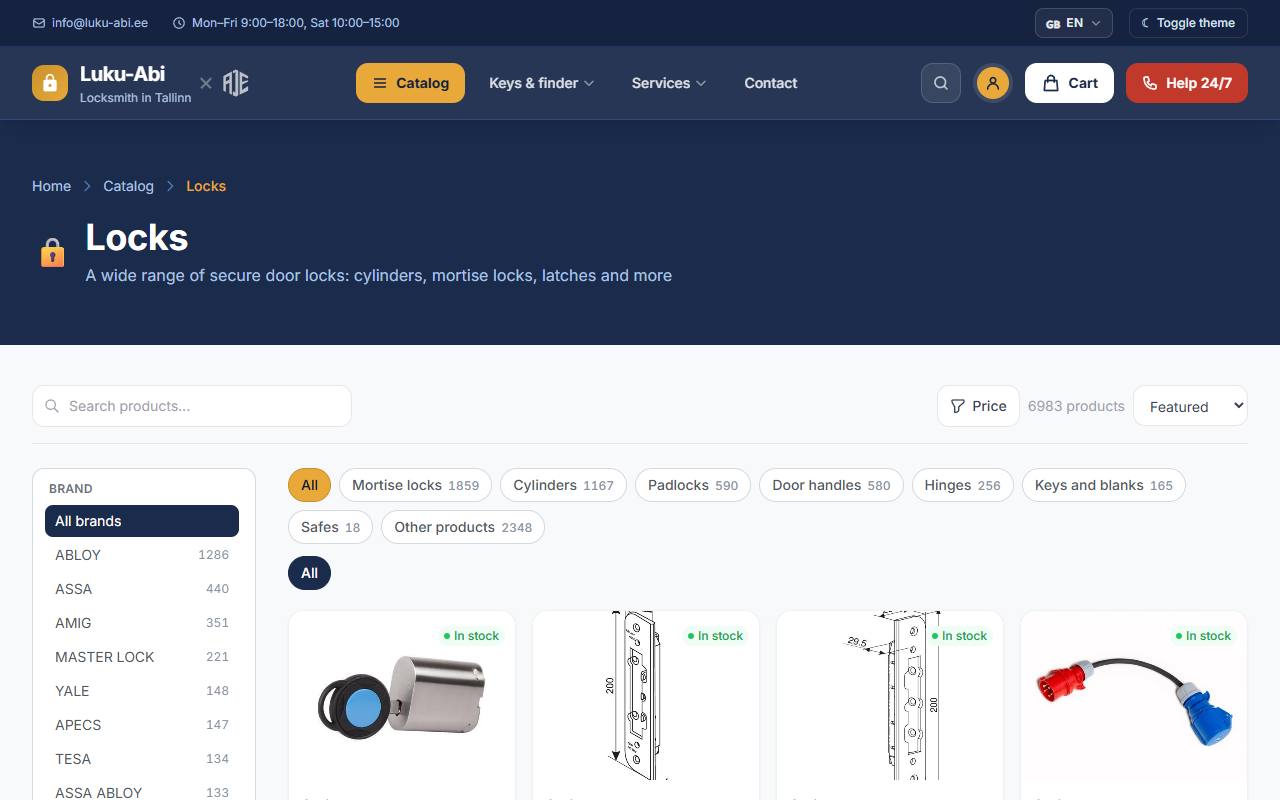Go to Catalog breadcrumb link
Screen dimensions: 1280x800
pyautogui.click(x=128, y=186)
